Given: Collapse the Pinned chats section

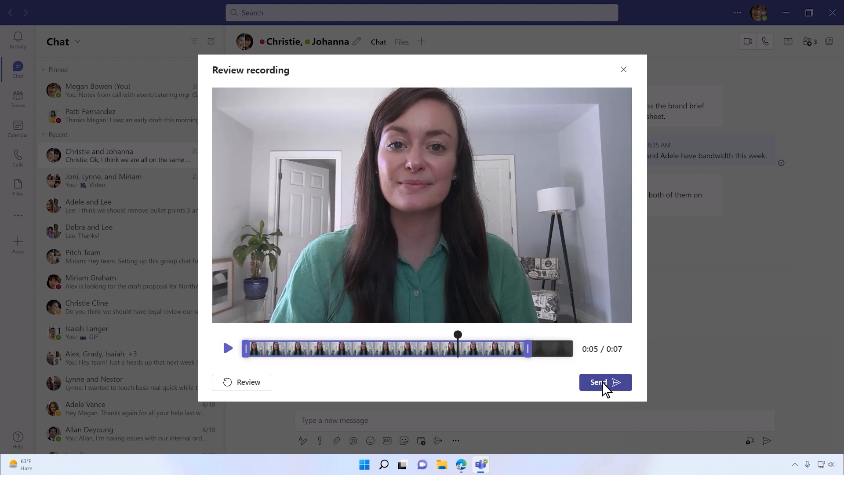Looking at the screenshot, I should (x=43, y=70).
